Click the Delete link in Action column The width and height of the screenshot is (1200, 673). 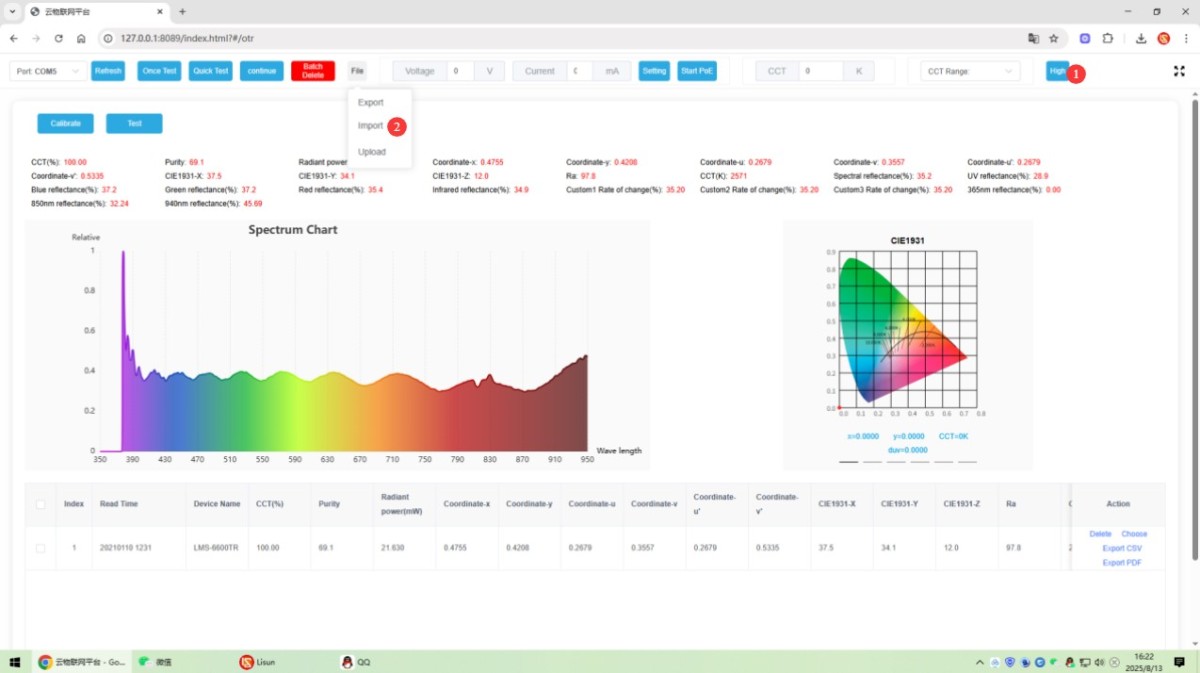1100,534
